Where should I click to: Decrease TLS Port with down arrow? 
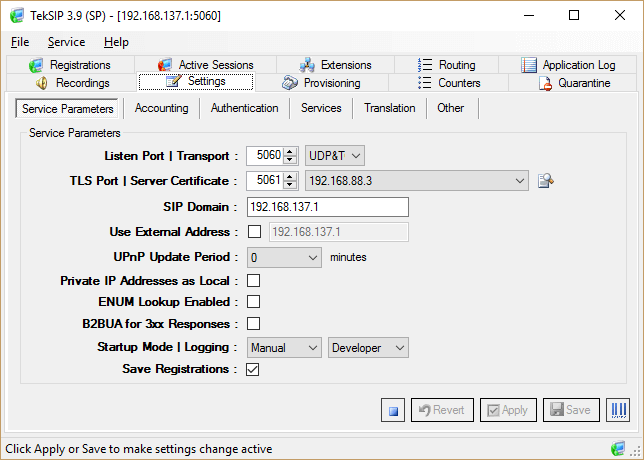pos(290,185)
